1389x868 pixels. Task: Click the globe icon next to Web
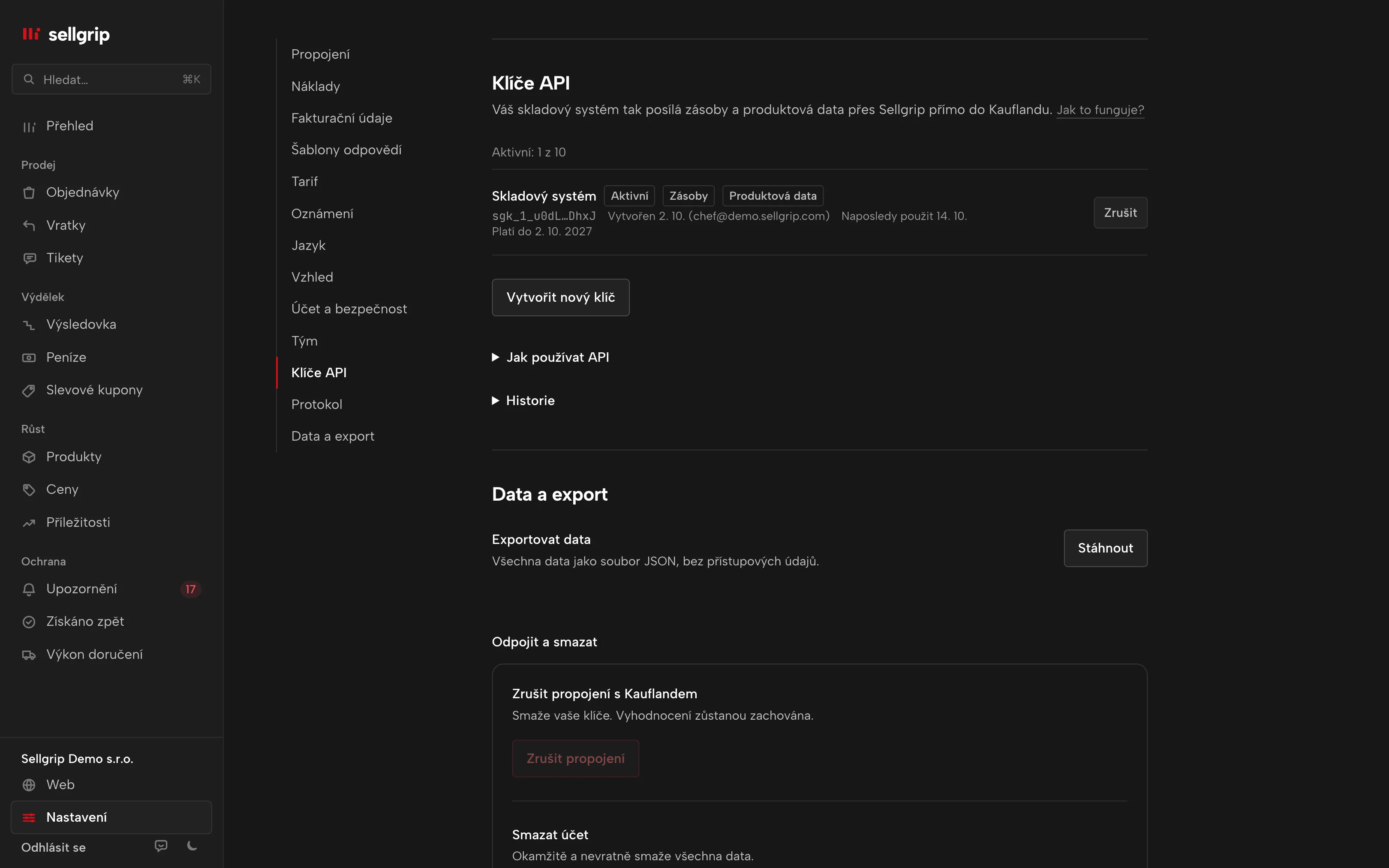[x=29, y=785]
